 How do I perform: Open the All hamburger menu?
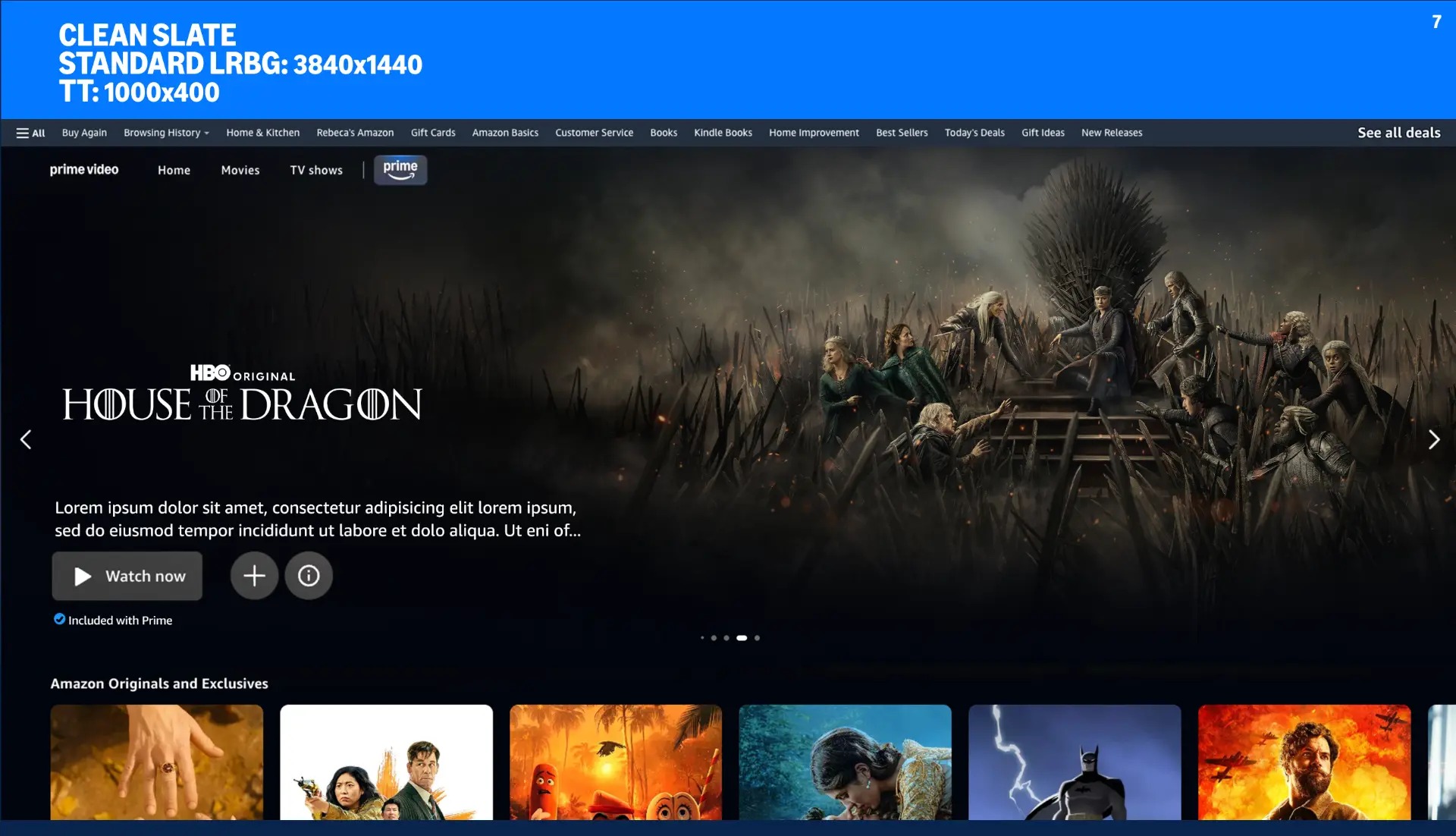[x=30, y=133]
